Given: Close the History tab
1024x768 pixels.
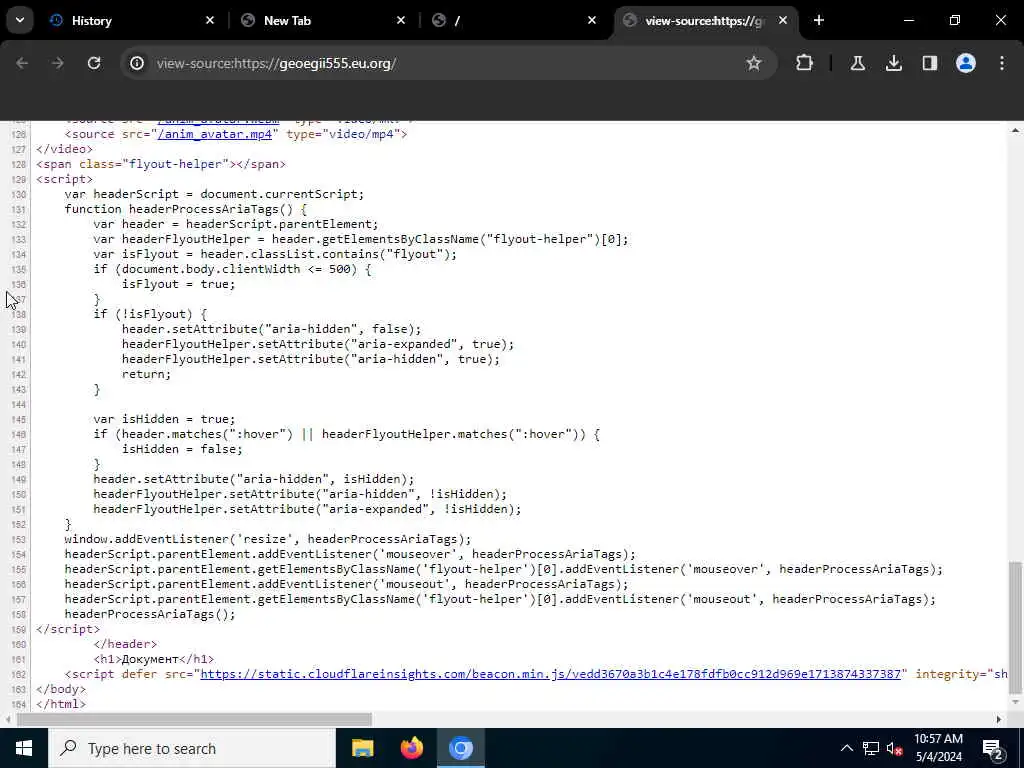Looking at the screenshot, I should pos(210,20).
